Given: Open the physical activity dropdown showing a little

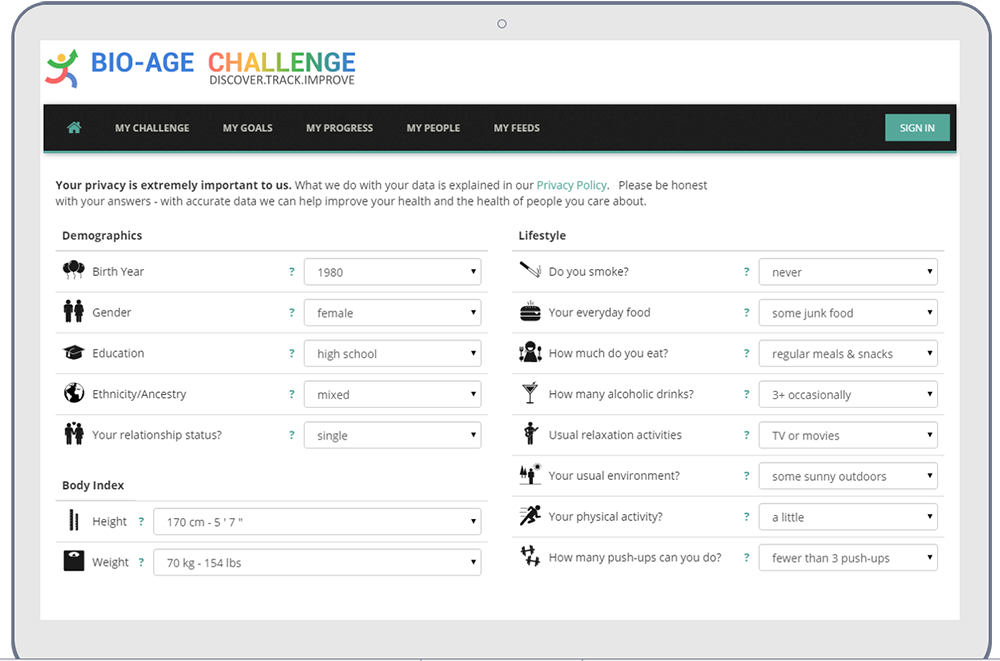Looking at the screenshot, I should pyautogui.click(x=848, y=517).
